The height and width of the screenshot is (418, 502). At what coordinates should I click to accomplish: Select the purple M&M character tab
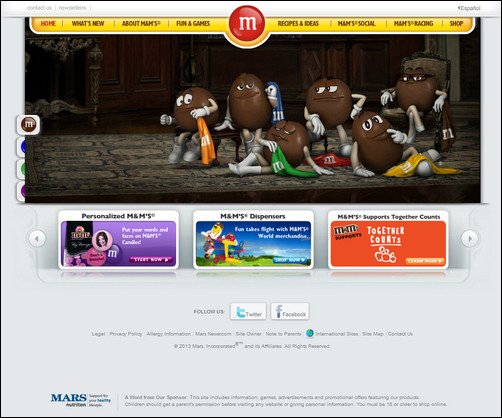coord(21,191)
